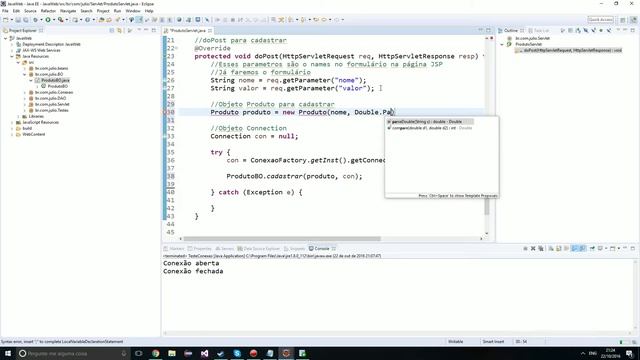640x360 pixels.
Task: Click the Open Type toolbar icon
Action: (x=102, y=20)
